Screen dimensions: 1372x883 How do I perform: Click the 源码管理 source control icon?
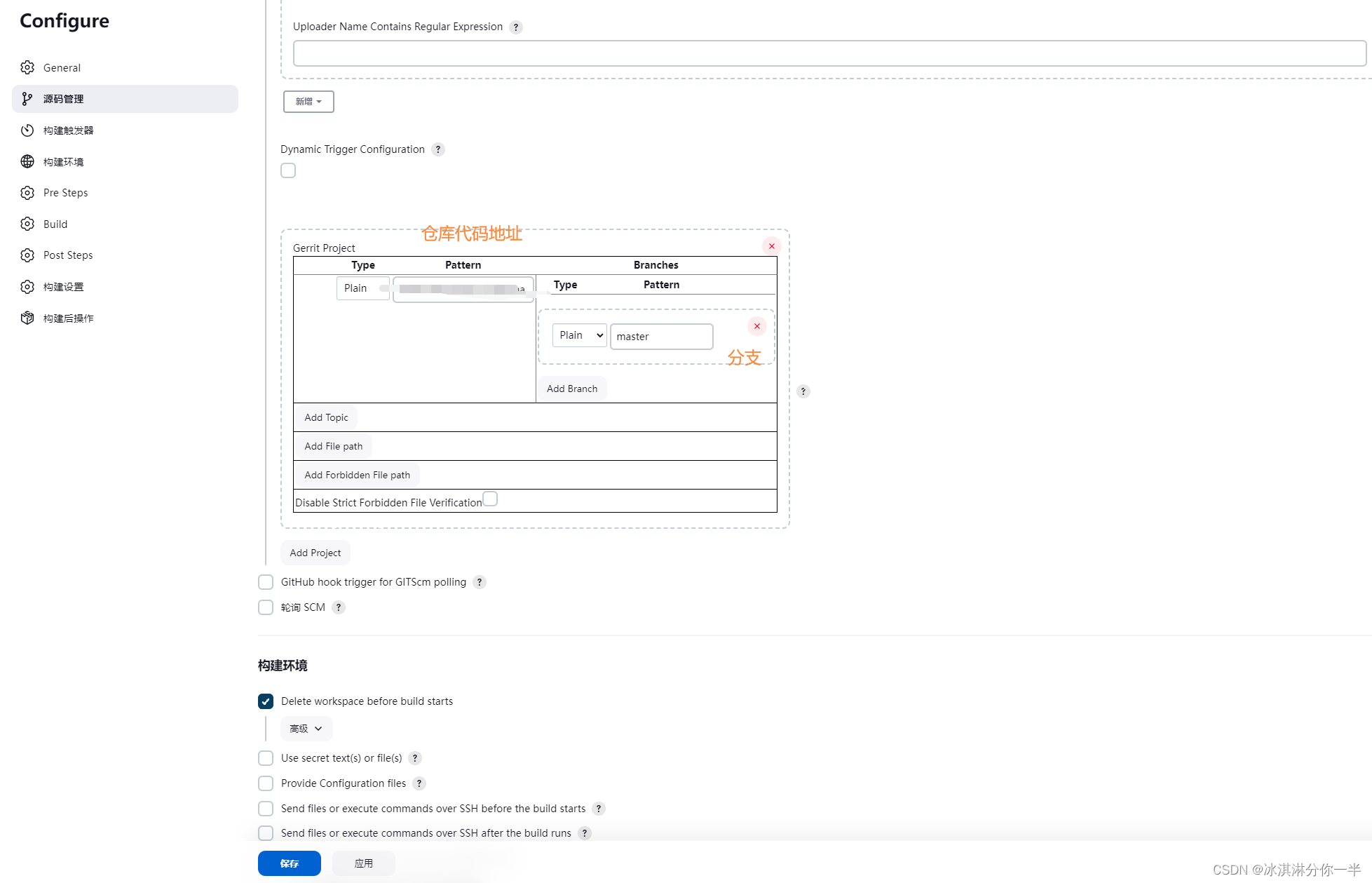click(x=29, y=98)
